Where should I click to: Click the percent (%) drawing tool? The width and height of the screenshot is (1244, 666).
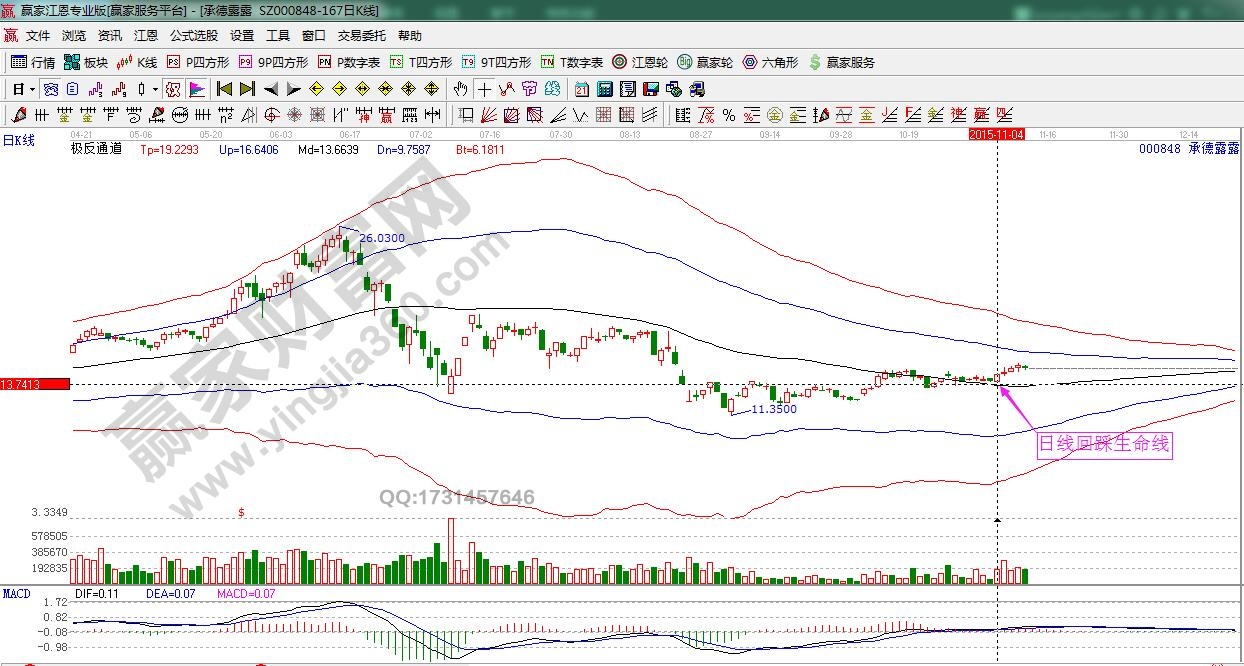tap(729, 115)
